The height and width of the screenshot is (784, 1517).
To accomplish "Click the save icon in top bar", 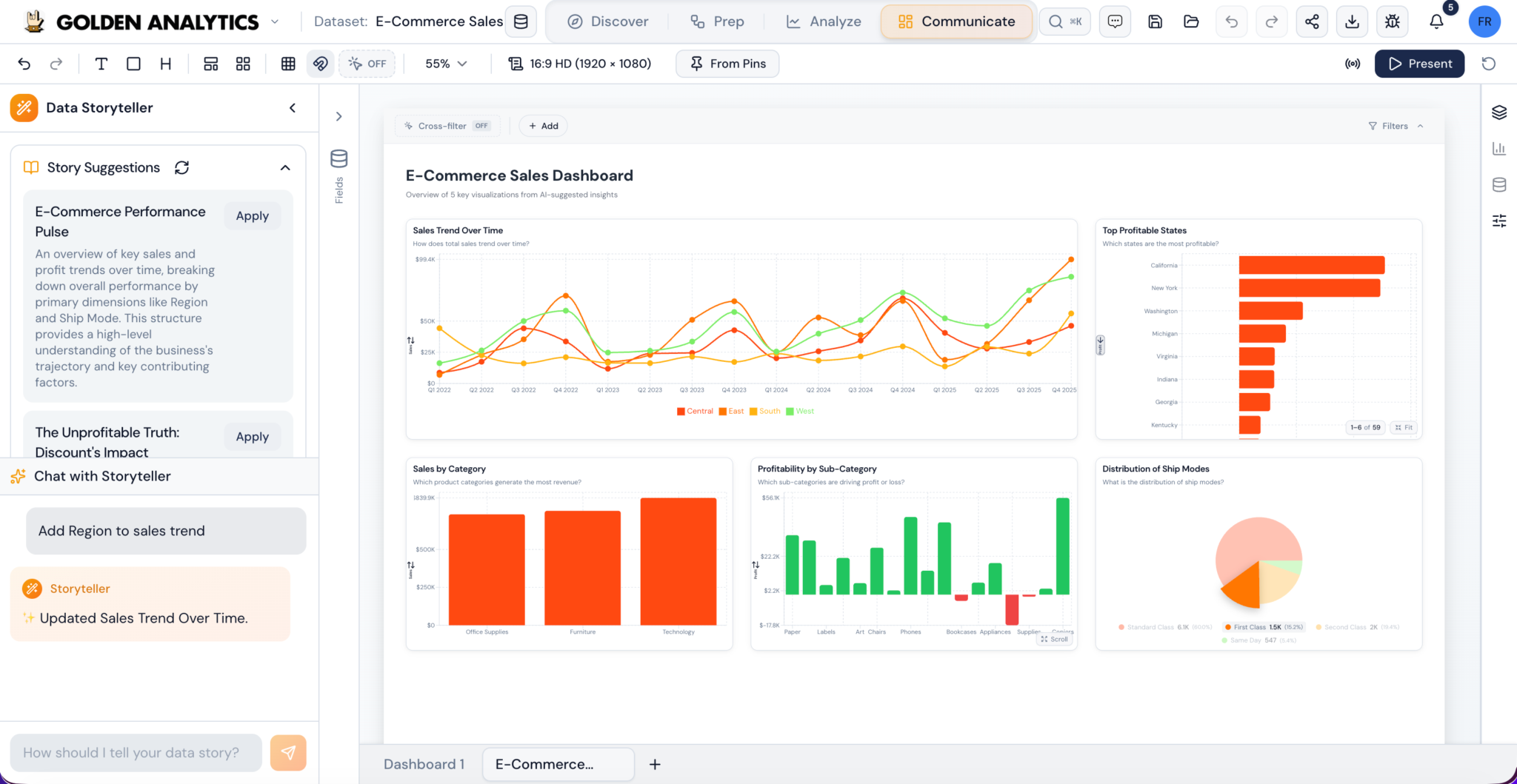I will tap(1155, 21).
